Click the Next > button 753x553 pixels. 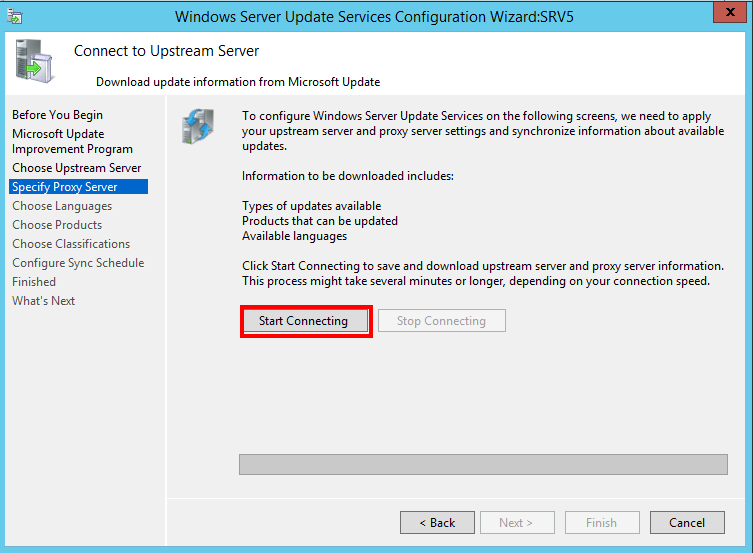517,522
